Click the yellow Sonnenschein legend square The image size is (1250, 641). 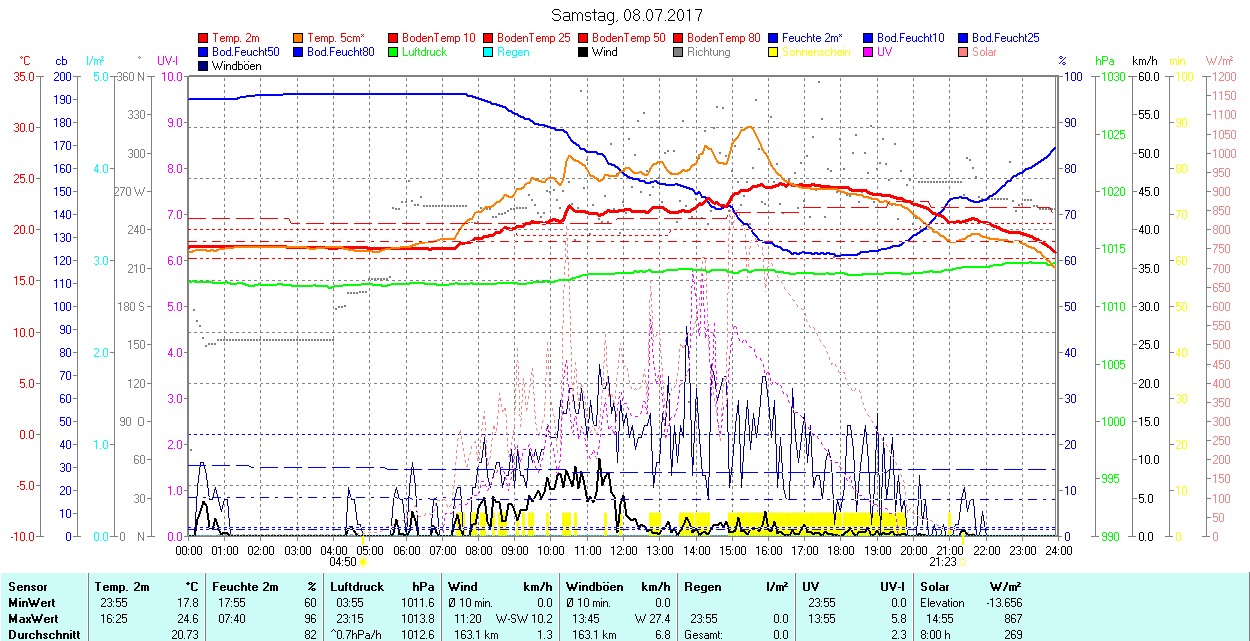(774, 52)
